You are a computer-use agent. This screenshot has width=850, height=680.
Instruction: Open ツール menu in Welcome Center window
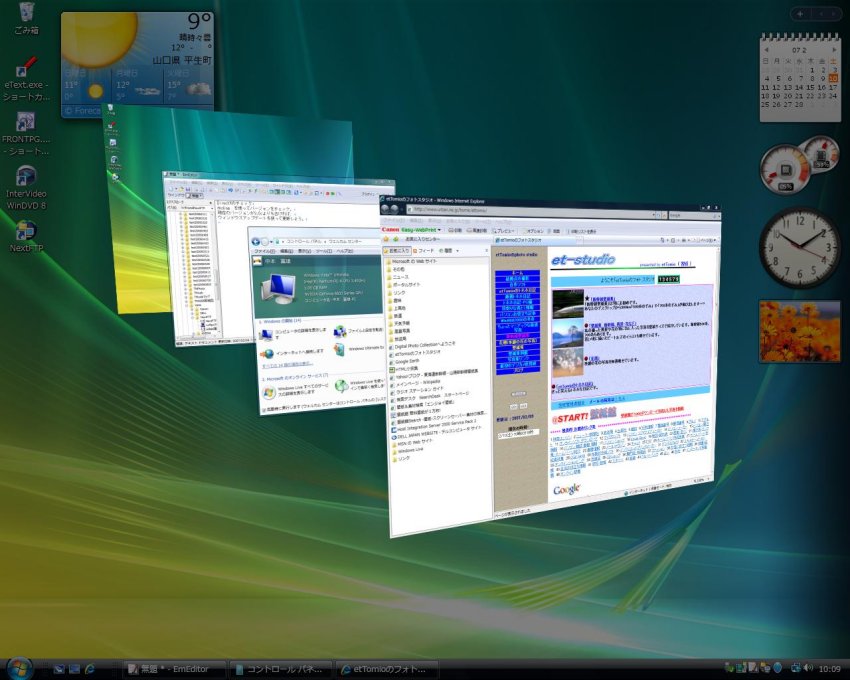point(324,251)
